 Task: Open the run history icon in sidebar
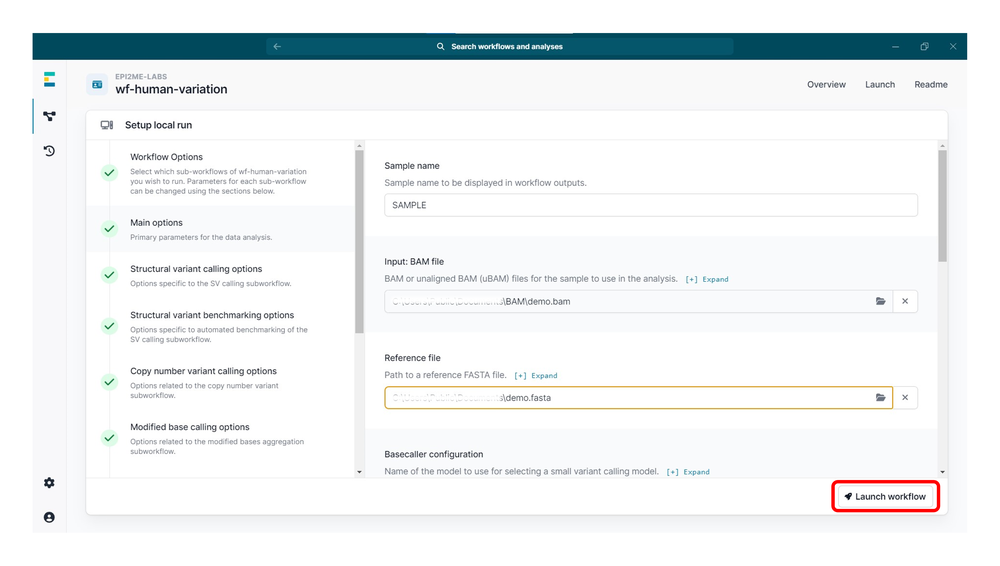click(x=49, y=151)
